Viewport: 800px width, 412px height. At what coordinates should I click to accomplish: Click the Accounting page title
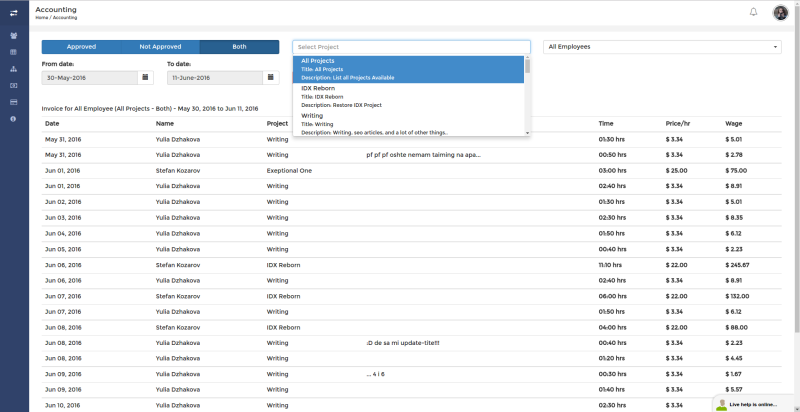(56, 9)
